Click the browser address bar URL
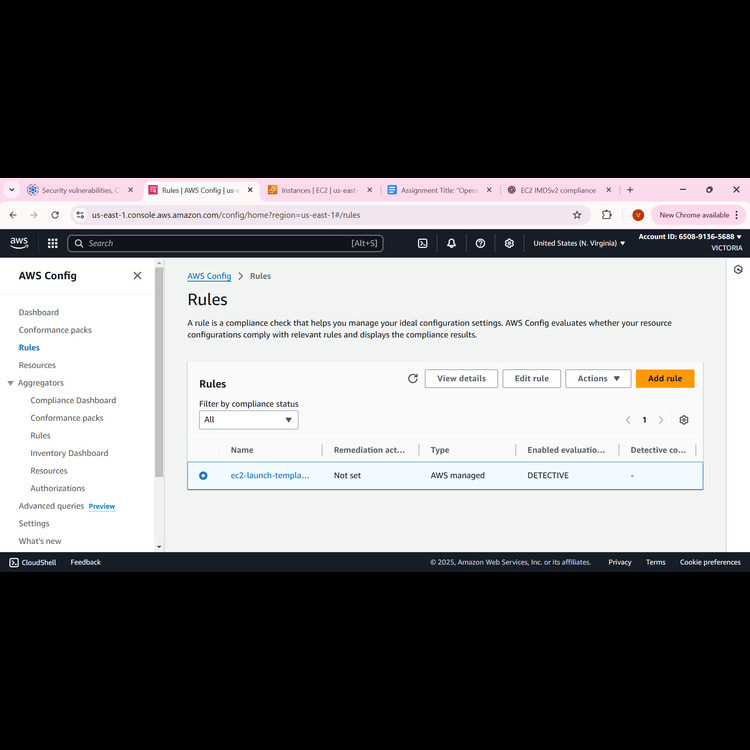 (226, 215)
